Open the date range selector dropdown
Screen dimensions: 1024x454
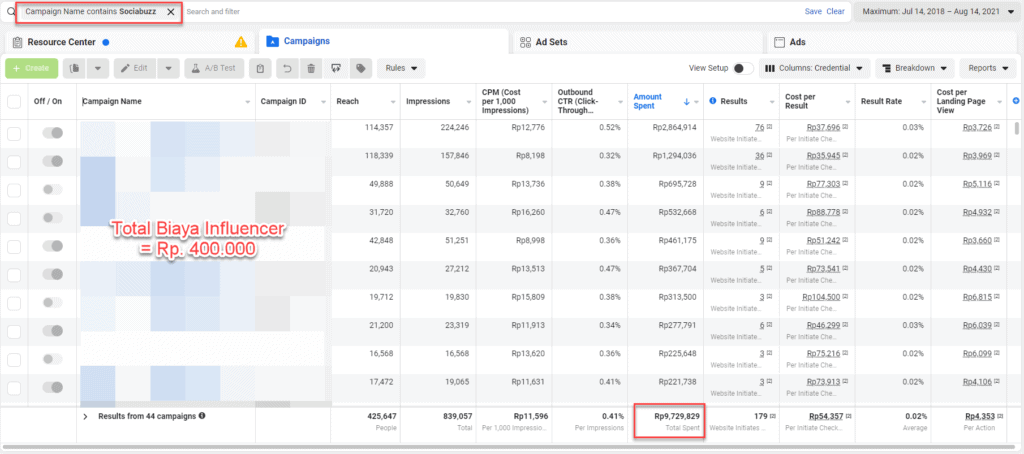[934, 12]
